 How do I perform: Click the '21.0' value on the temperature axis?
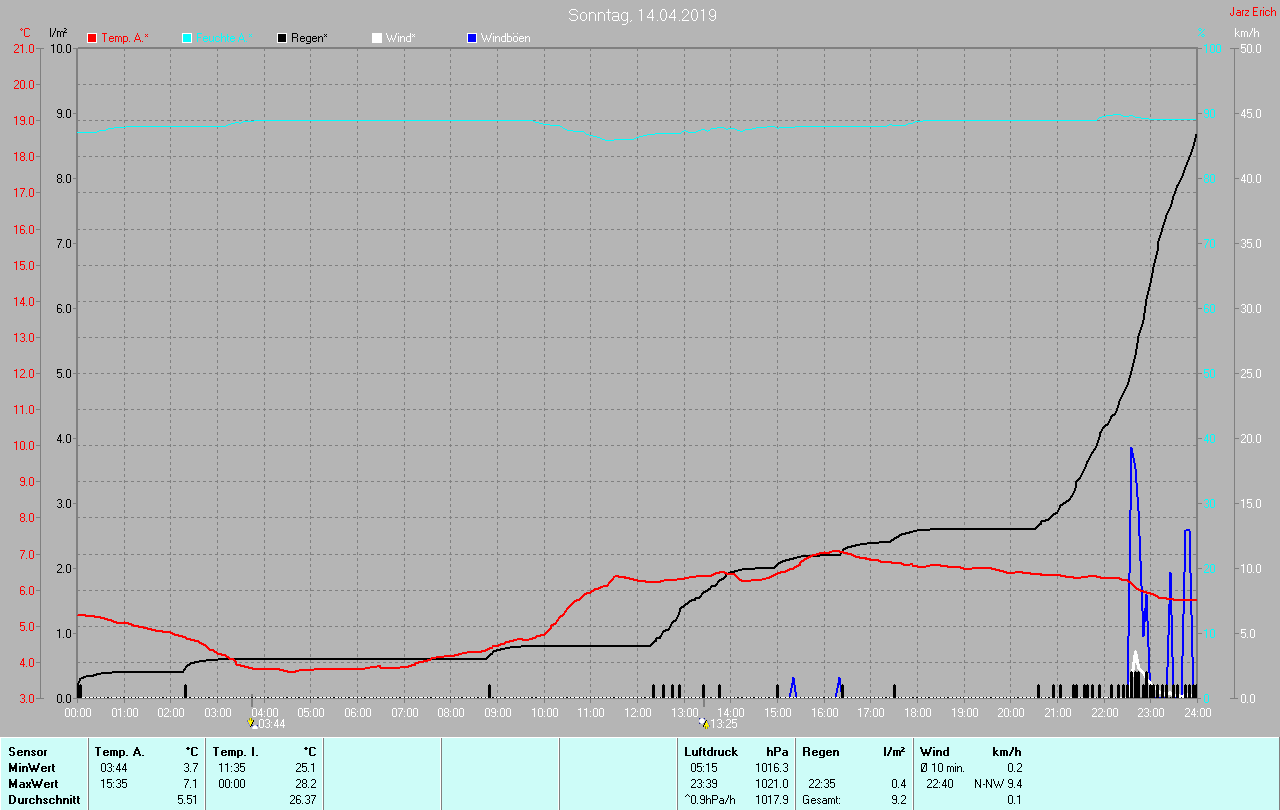coord(23,48)
